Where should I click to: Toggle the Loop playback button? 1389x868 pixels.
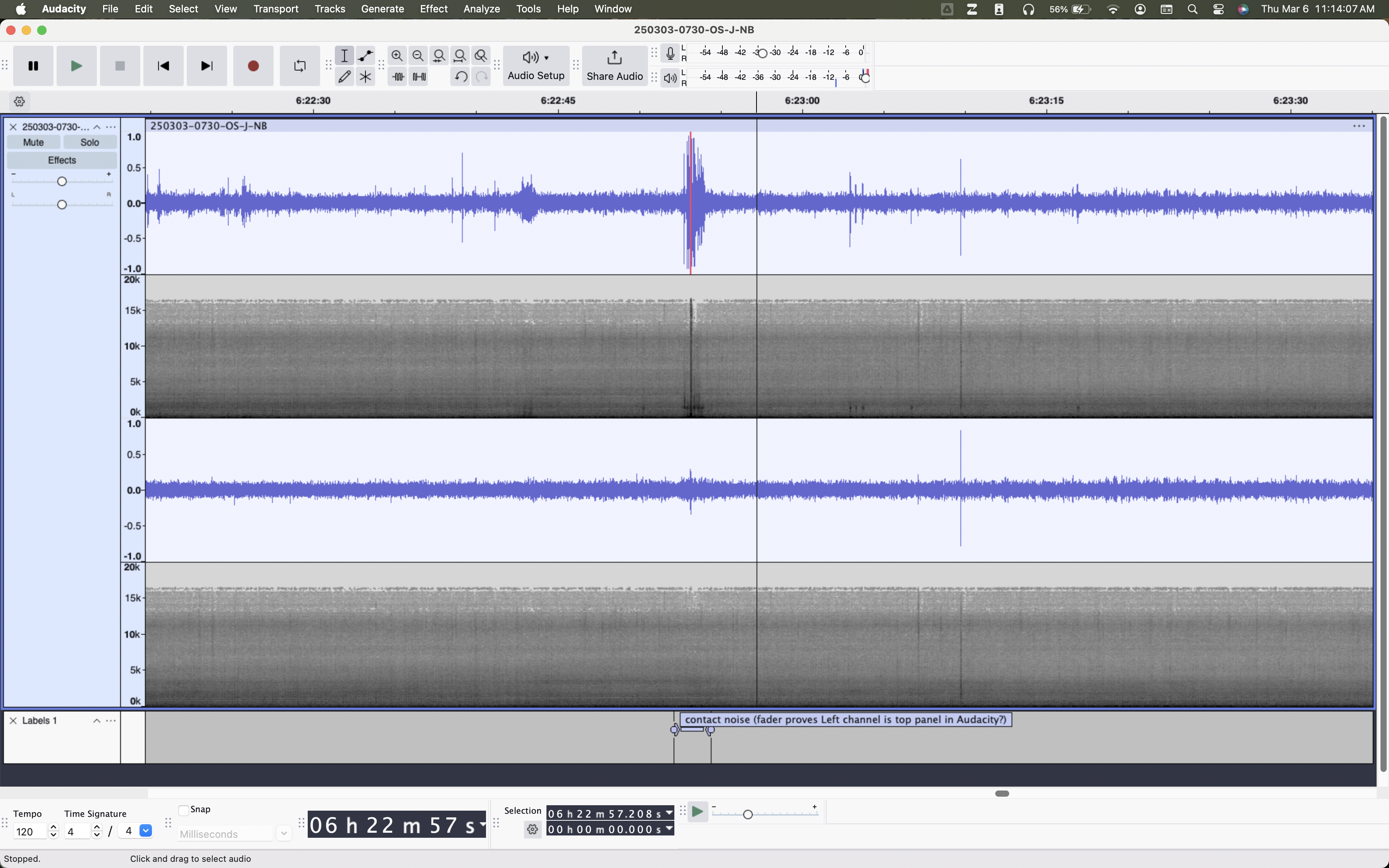(x=300, y=66)
